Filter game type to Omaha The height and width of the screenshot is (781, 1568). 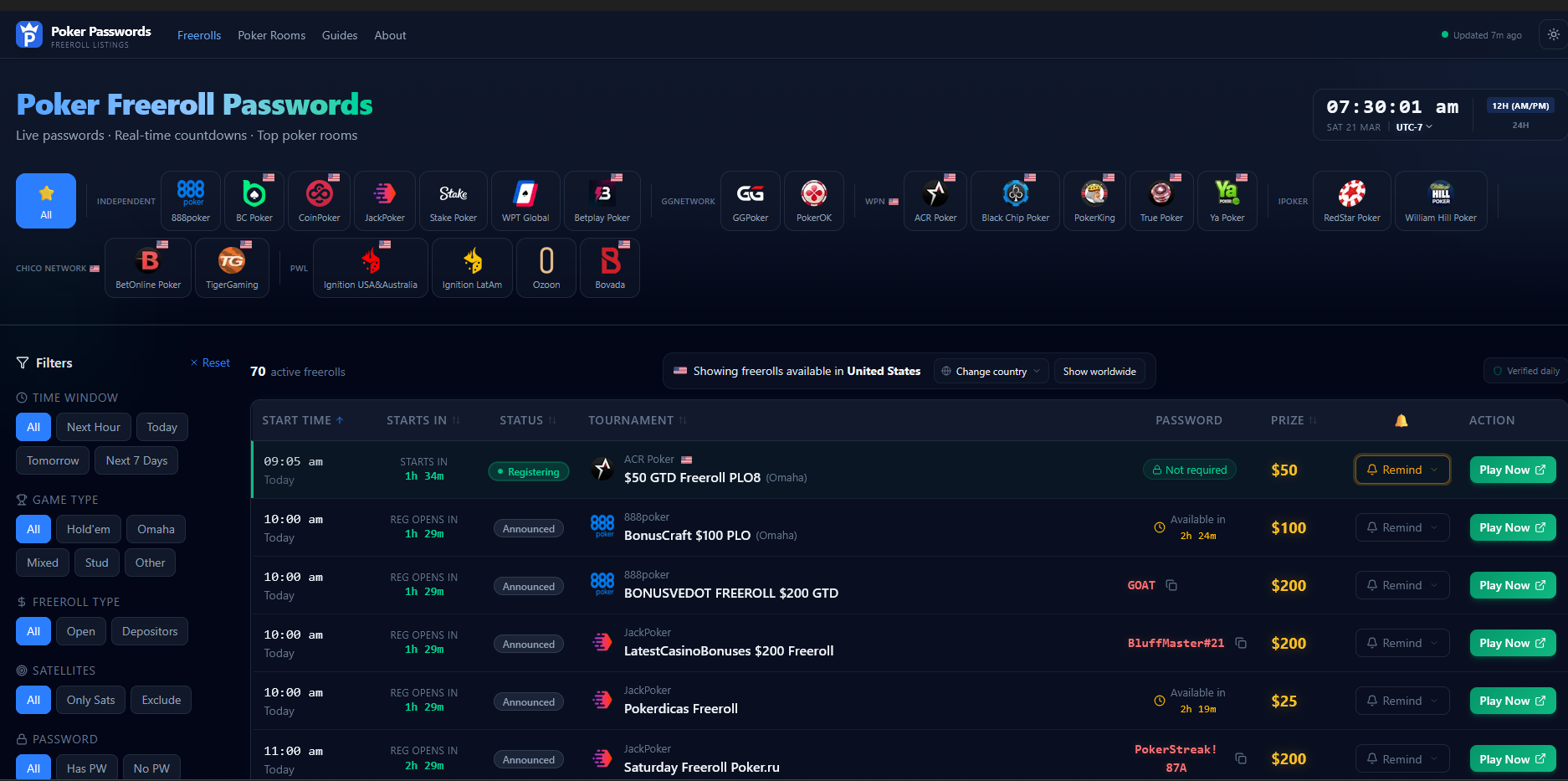[x=156, y=529]
